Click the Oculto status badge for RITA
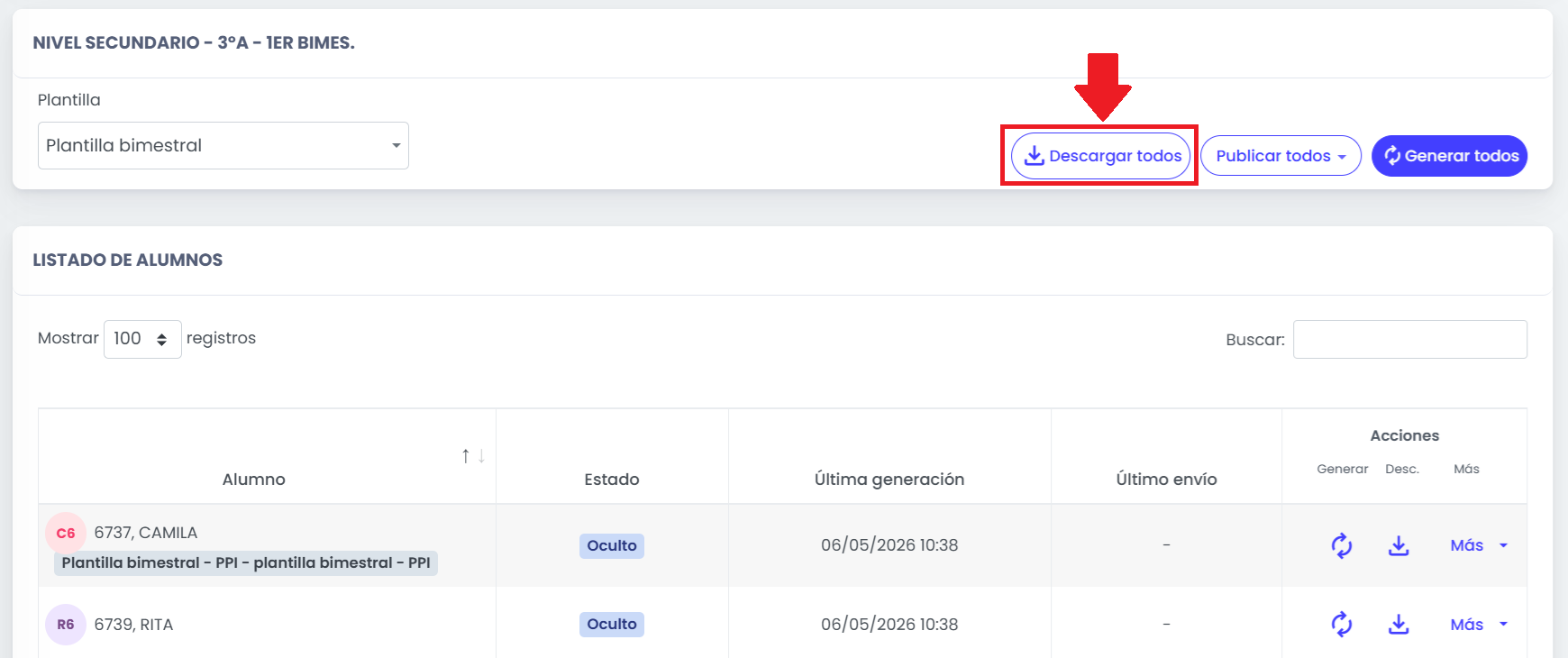The width and height of the screenshot is (1568, 658). click(612, 624)
